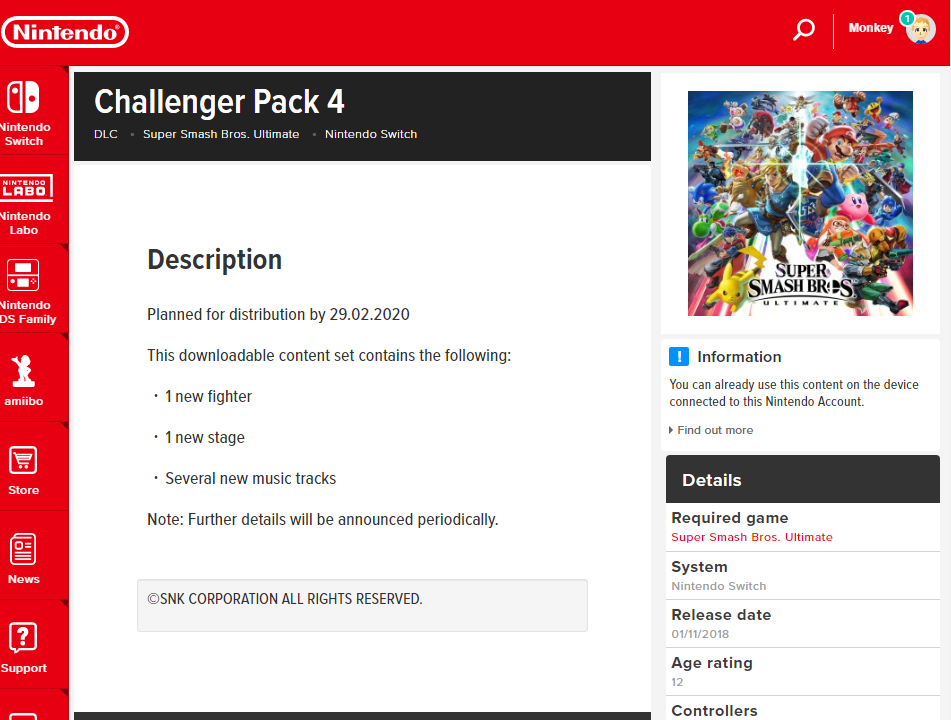Click the Controllers label in Details
The height and width of the screenshot is (720, 951).
(714, 711)
